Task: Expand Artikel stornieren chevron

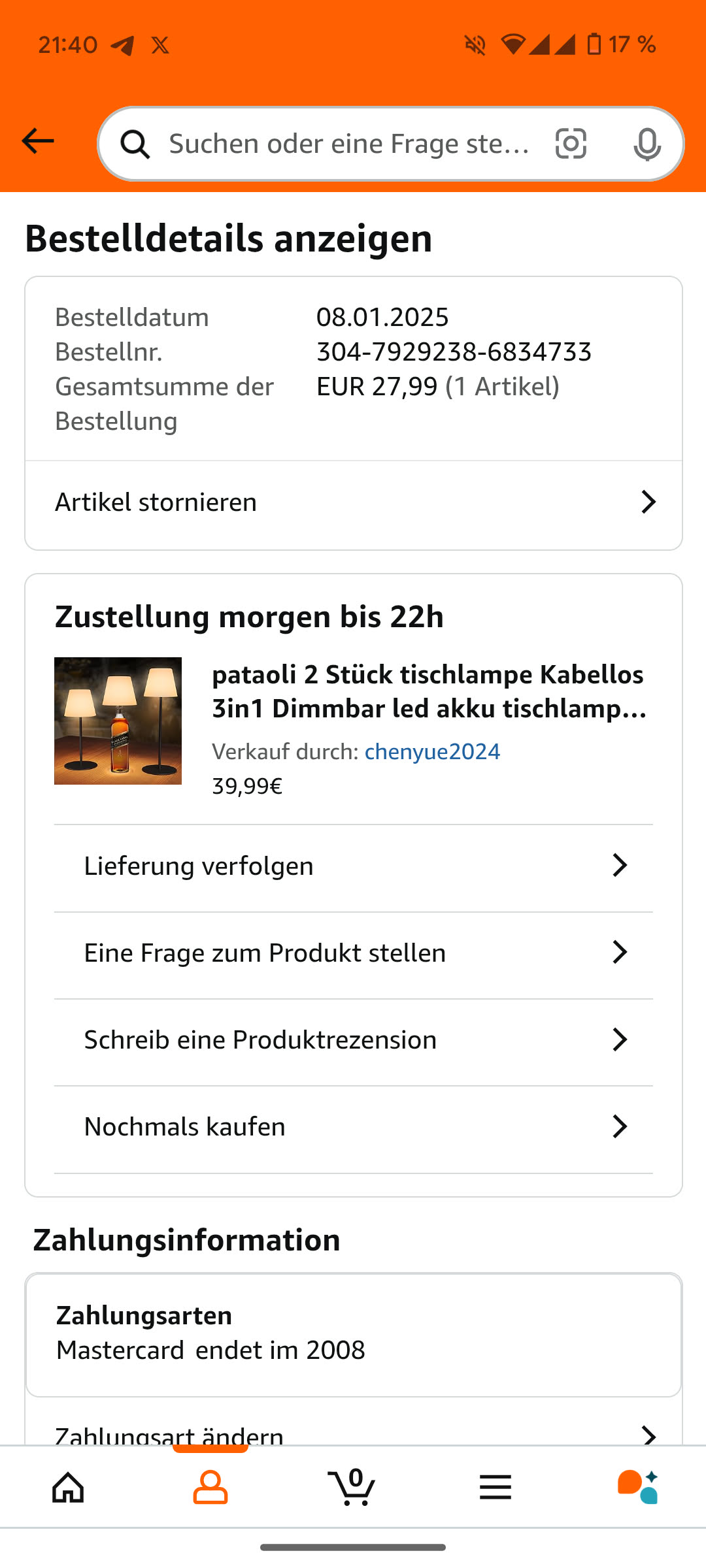Action: pyautogui.click(x=648, y=502)
